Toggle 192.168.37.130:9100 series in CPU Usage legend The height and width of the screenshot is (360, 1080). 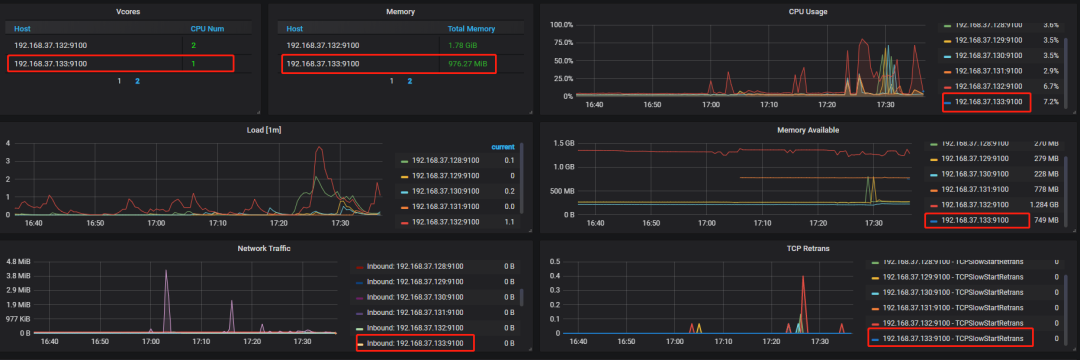coord(988,55)
